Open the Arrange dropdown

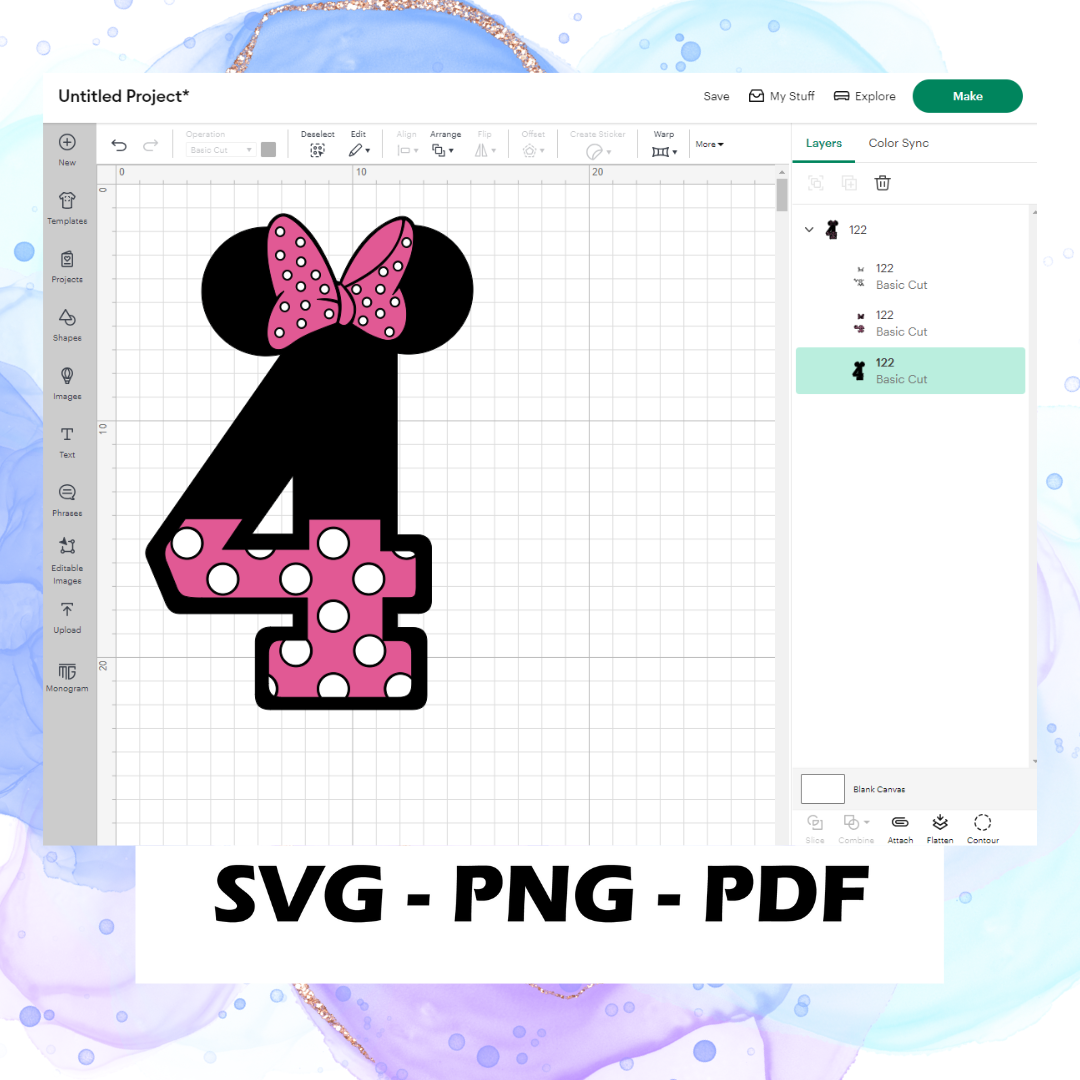442,150
